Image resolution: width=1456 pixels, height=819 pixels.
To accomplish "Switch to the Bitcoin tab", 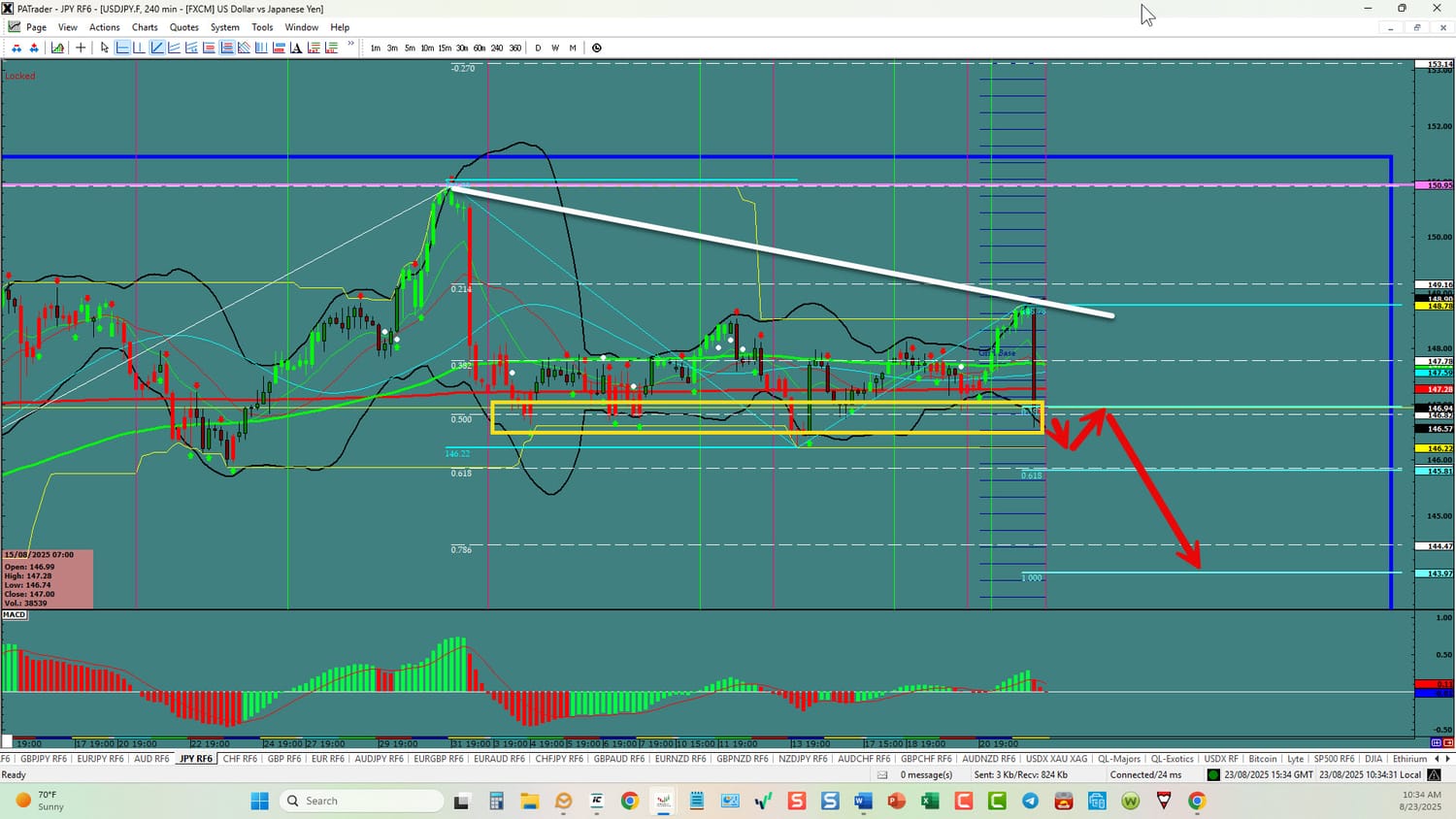I will [x=1263, y=759].
